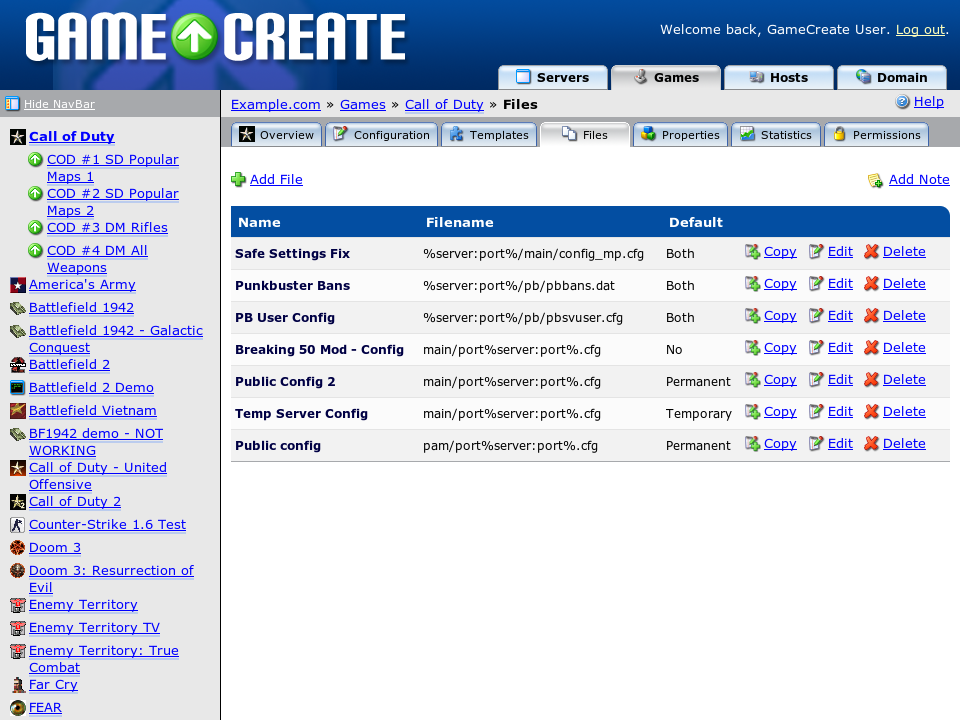960x720 pixels.
Task: Click Edit pencil icon for Punkbuster Bans
Action: [816, 283]
